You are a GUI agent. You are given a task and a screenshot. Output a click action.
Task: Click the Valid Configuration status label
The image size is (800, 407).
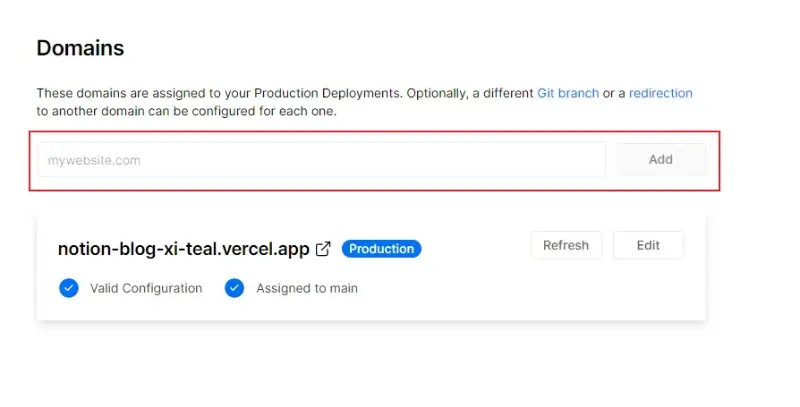pos(146,288)
